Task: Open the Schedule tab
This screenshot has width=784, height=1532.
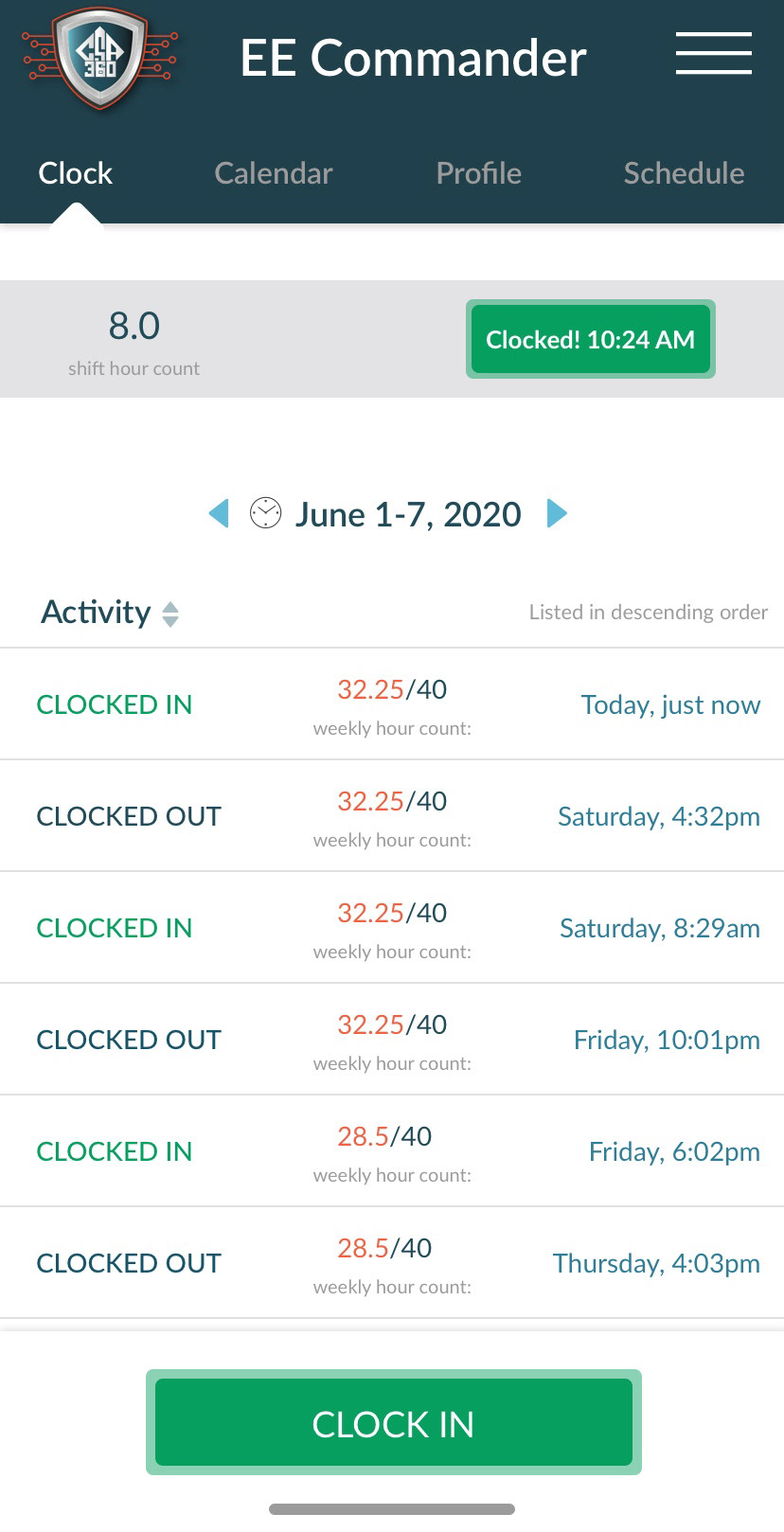Action: (x=684, y=173)
